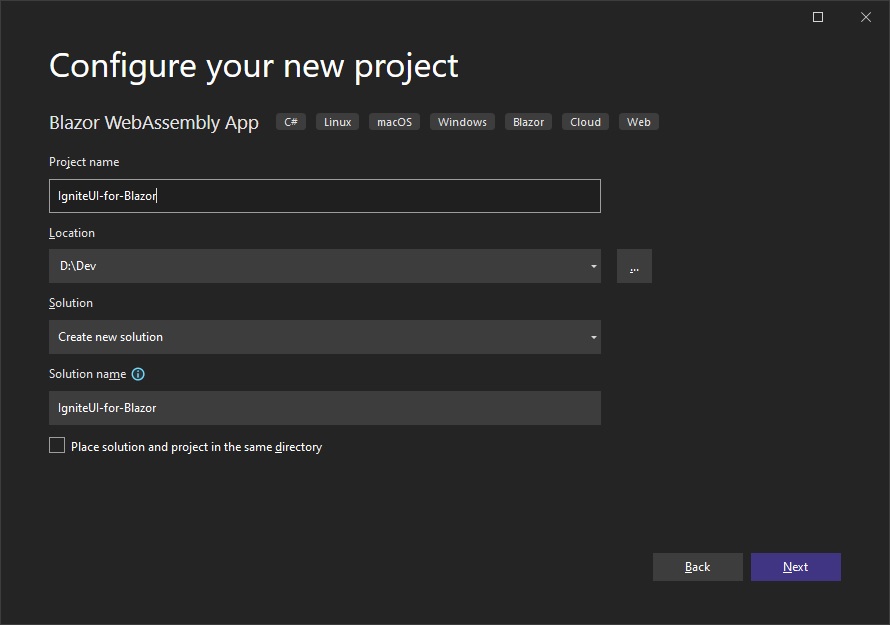Select the Windows platform tag
This screenshot has height=625, width=890.
(x=462, y=122)
